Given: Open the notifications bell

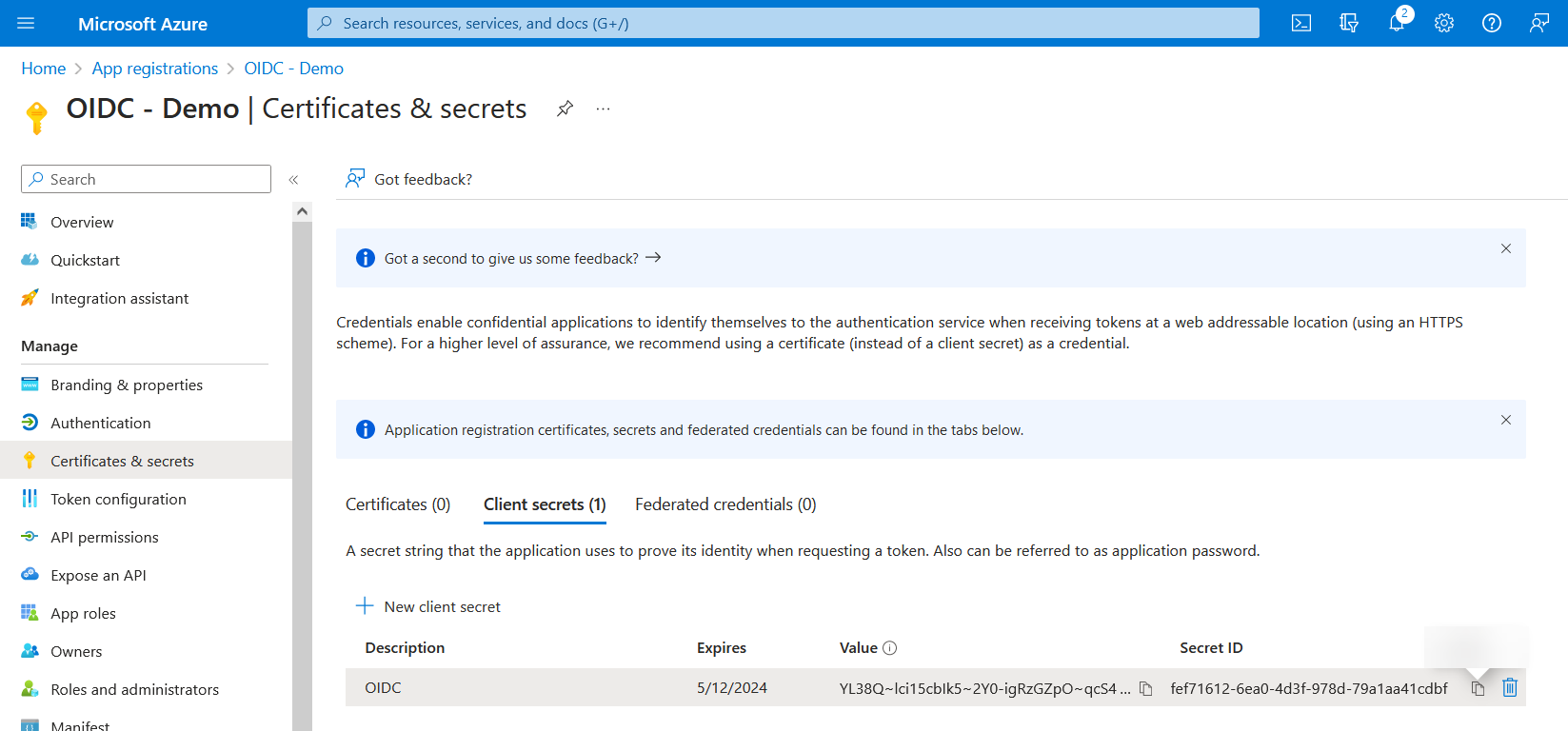Looking at the screenshot, I should coord(1396,24).
